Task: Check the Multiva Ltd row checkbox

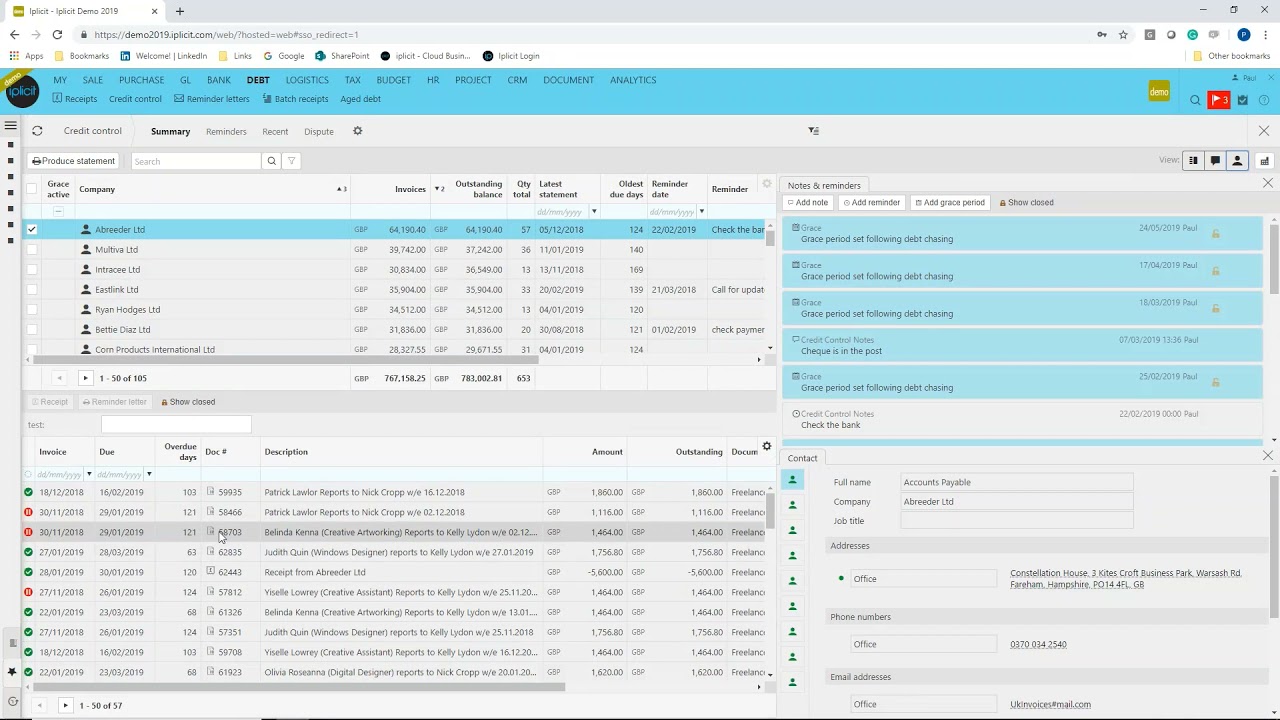Action: click(x=32, y=250)
